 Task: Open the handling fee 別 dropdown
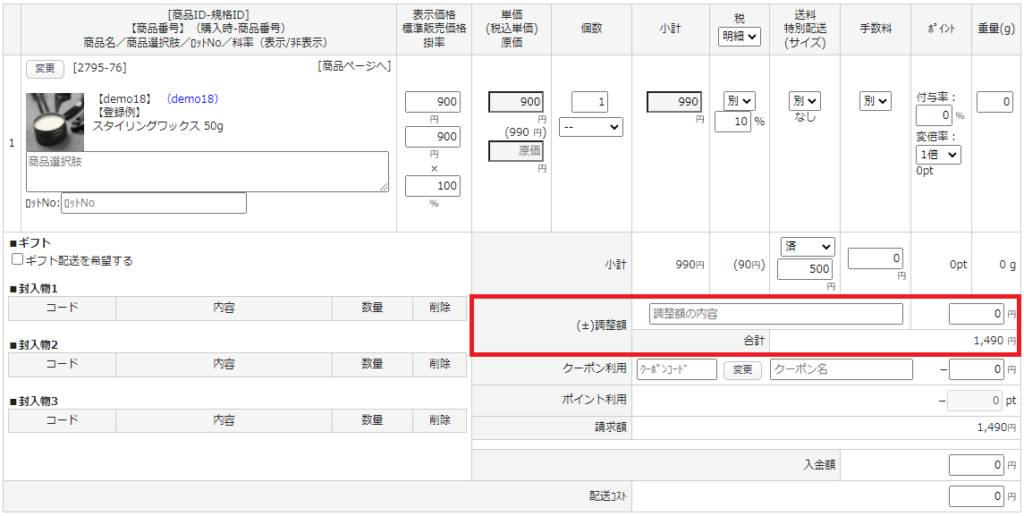[x=874, y=101]
